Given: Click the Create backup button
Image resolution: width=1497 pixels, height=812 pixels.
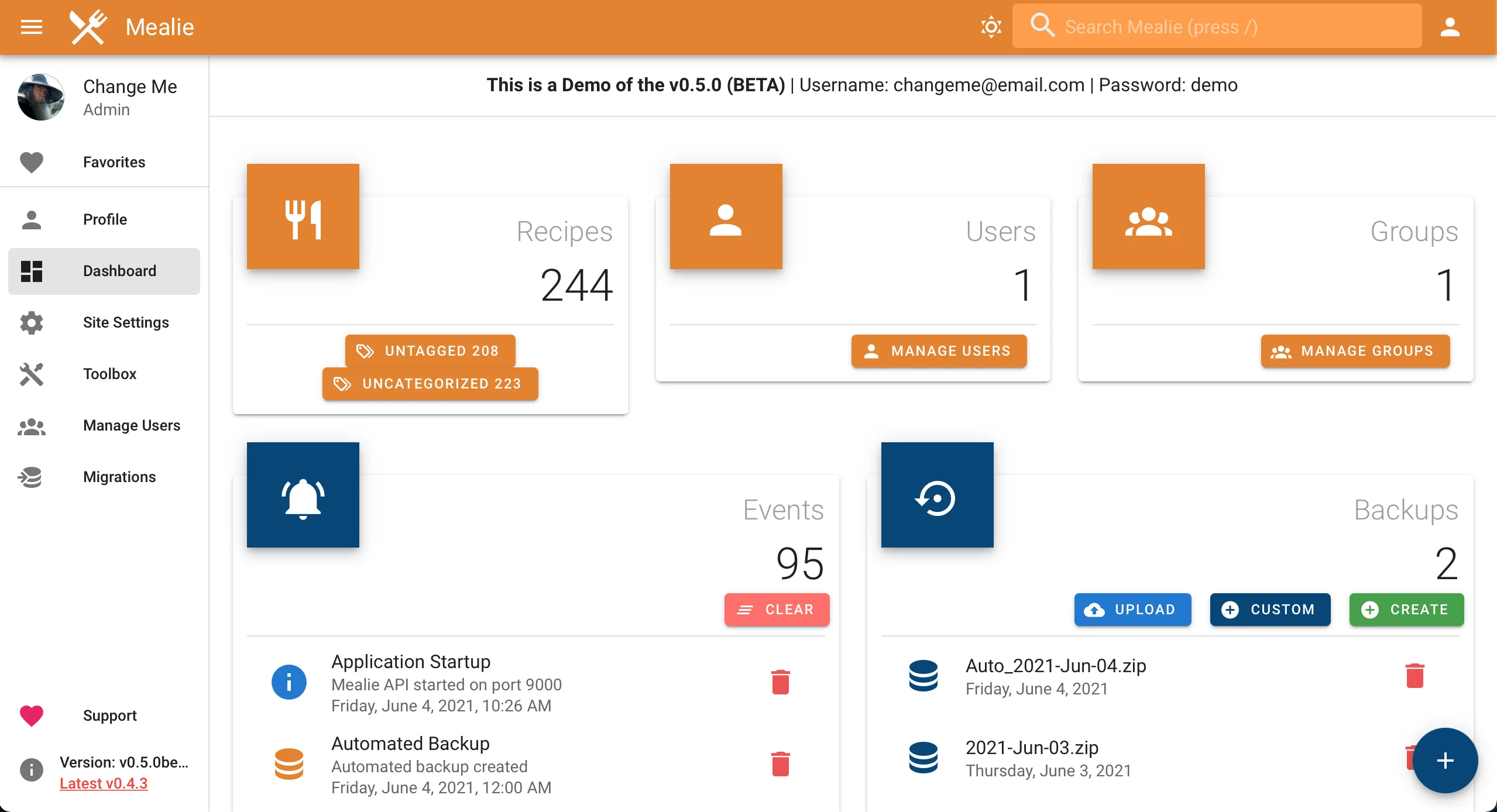Looking at the screenshot, I should click(x=1406, y=610).
